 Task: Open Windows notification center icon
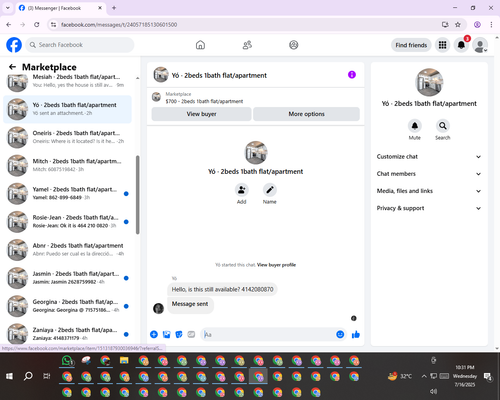point(488,377)
